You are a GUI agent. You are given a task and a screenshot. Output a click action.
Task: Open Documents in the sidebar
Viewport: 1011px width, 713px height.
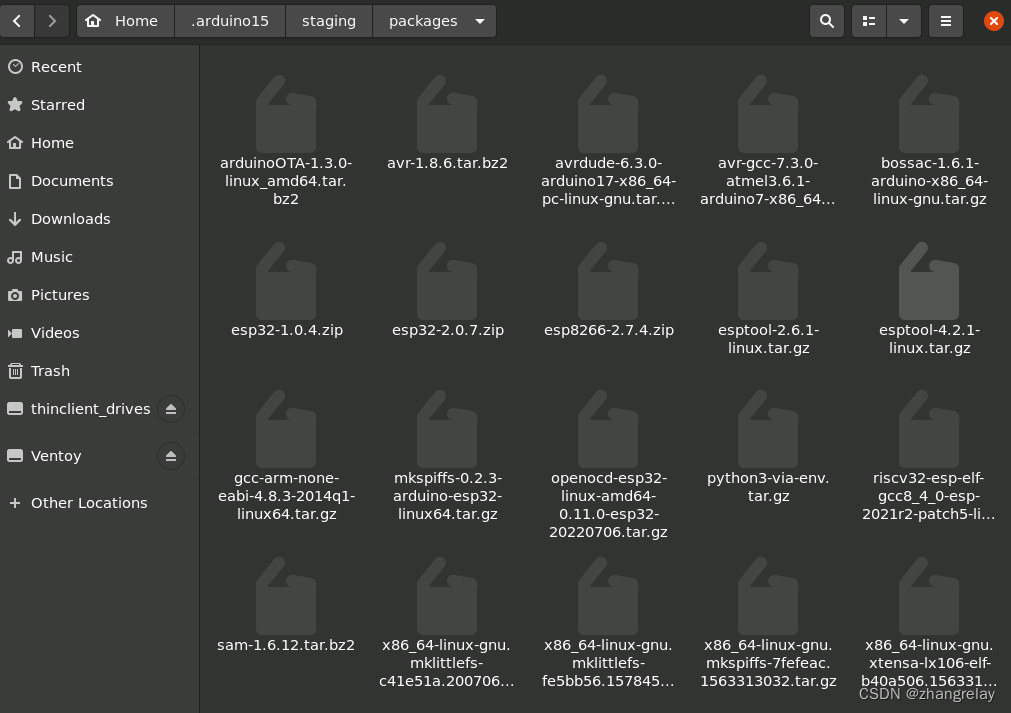[99, 181]
